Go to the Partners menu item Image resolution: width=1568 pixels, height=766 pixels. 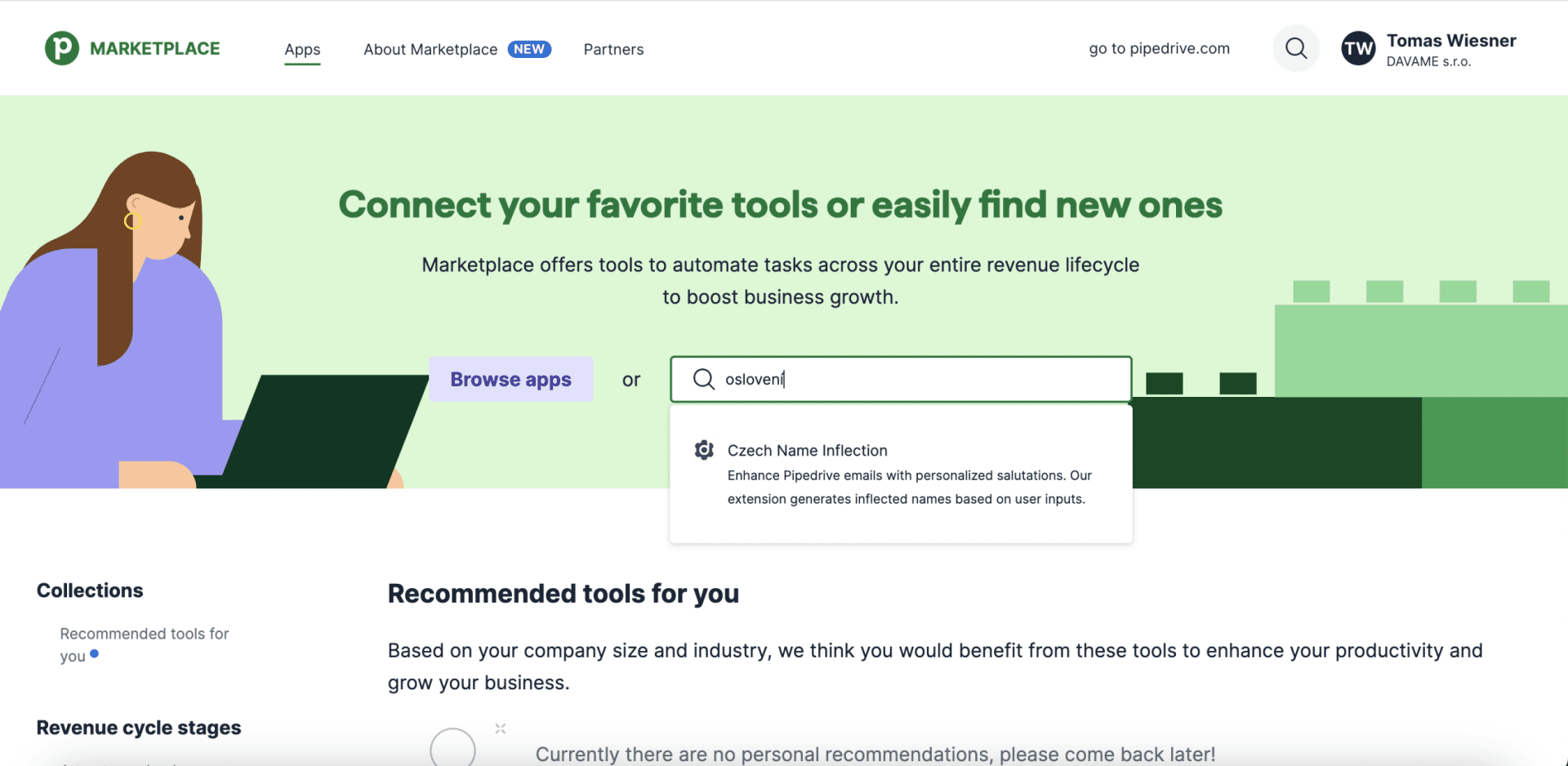pos(613,49)
